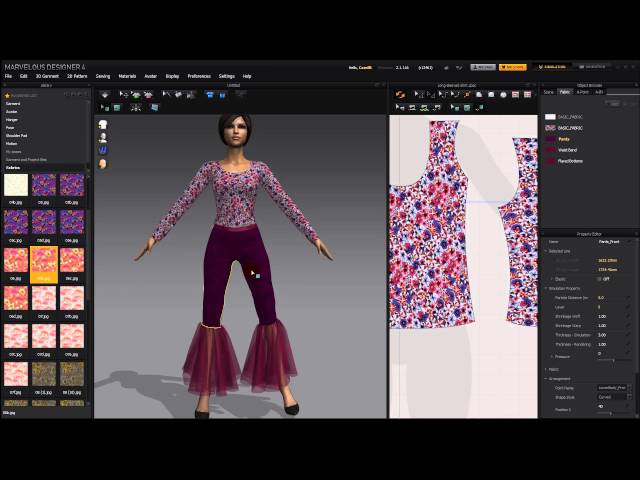Select the Pants fabric in Object Browser
The image size is (640, 480).
[564, 139]
